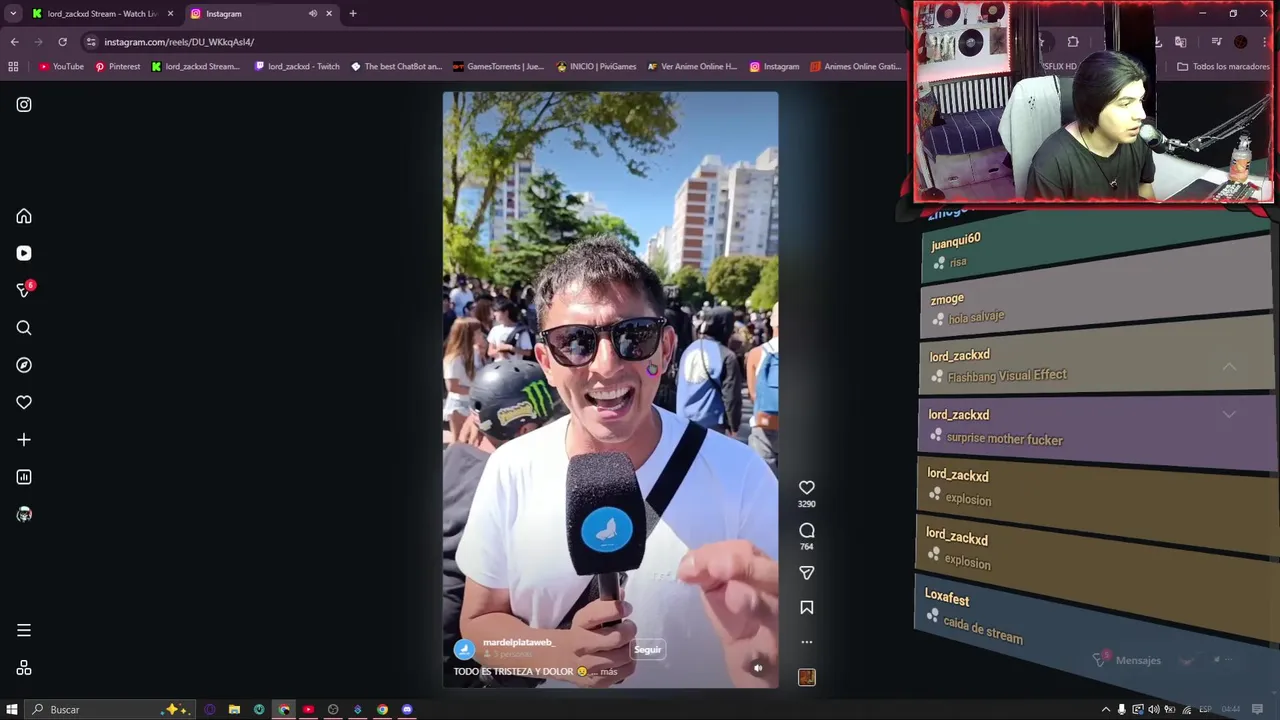Open 'The best ChatBot' bookmark

tap(396, 67)
